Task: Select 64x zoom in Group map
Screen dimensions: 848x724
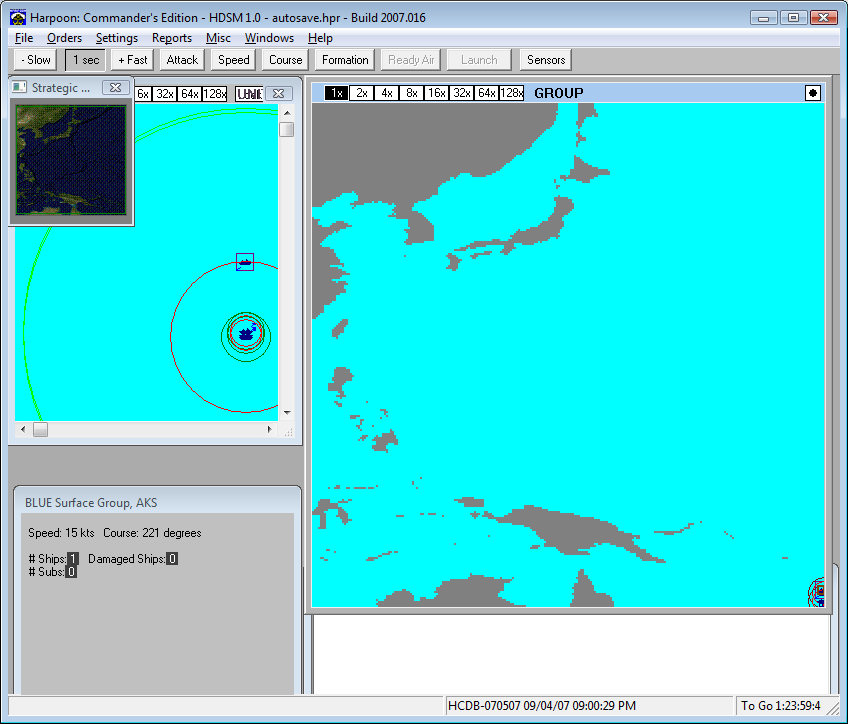Action: (487, 93)
